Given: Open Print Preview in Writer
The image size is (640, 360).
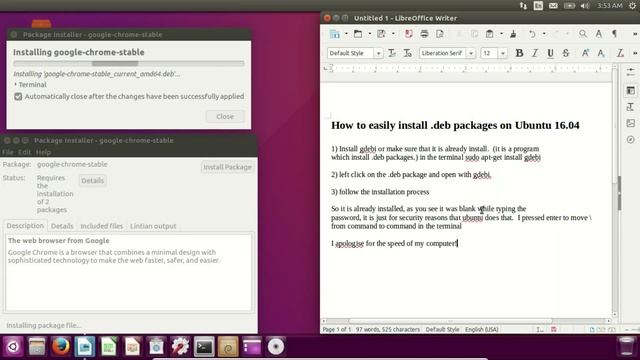Looking at the screenshot, I should click(x=440, y=34).
